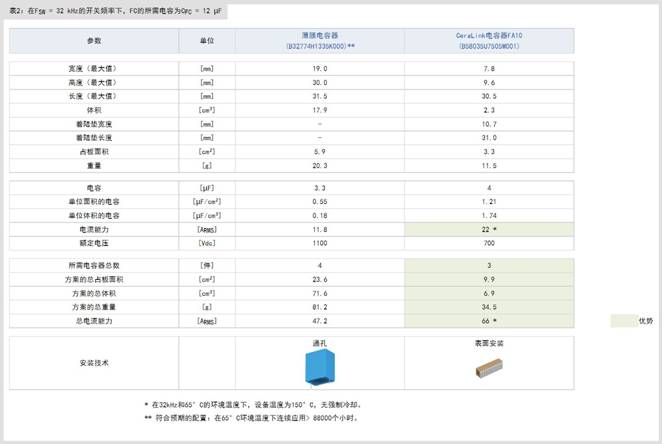Image resolution: width=662 pixels, height=444 pixels.
Task: Click the 电流能力 row label
Action: click(x=94, y=229)
